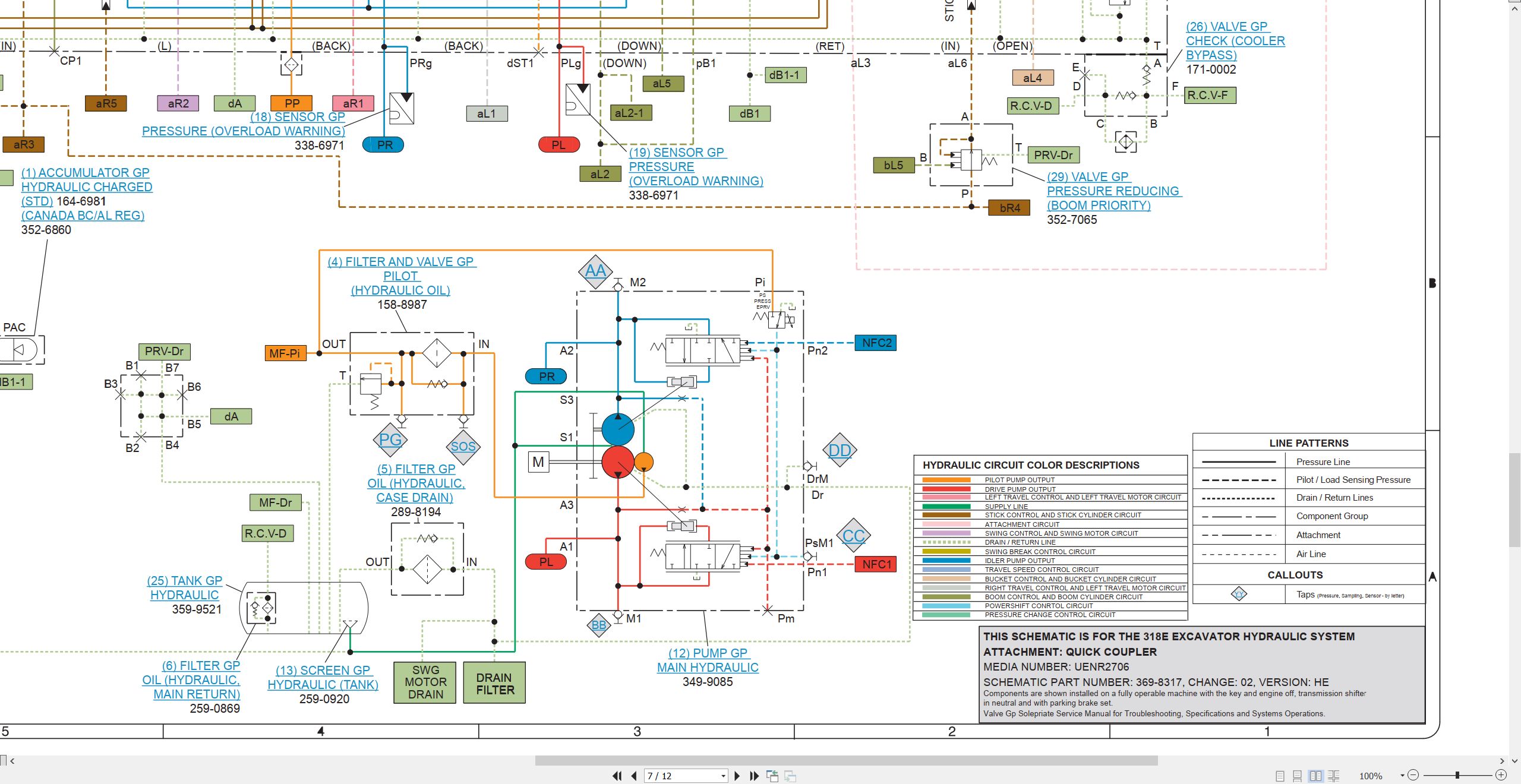Click the zoom in plus icon
1521x784 pixels.
pos(1501,775)
